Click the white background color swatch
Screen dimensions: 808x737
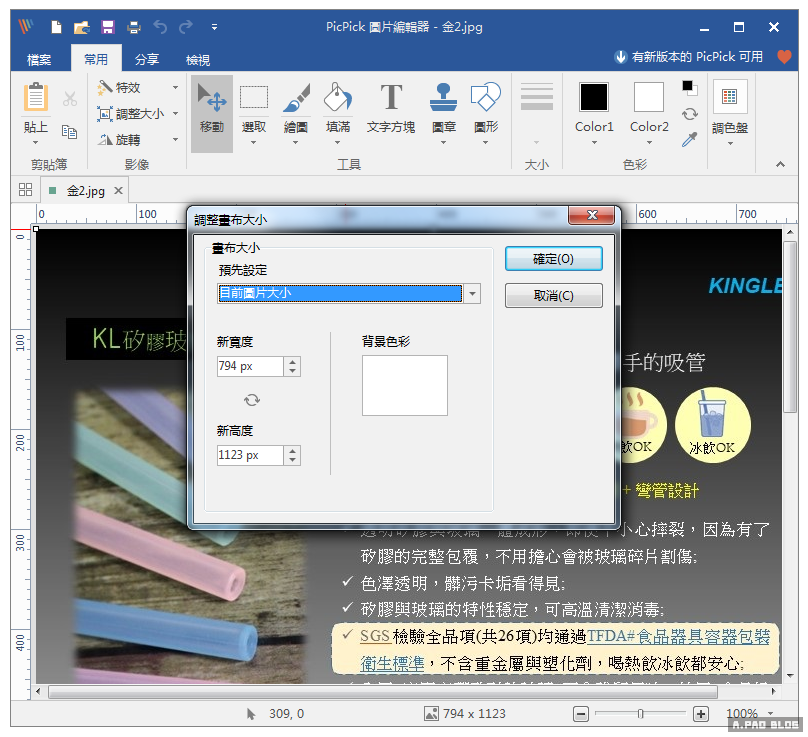click(404, 385)
